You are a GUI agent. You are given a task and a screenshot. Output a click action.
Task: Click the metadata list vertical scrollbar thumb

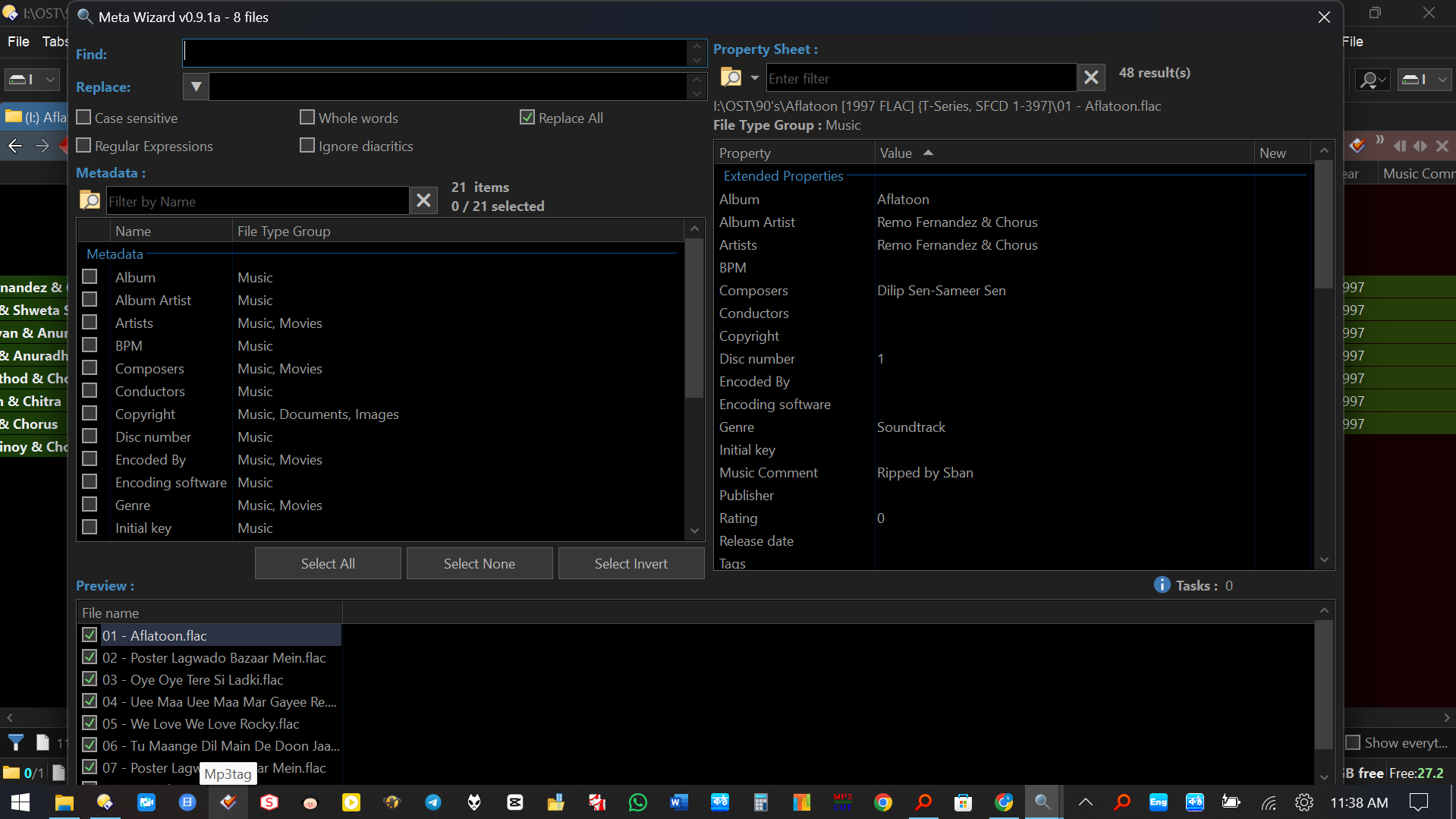[694, 318]
